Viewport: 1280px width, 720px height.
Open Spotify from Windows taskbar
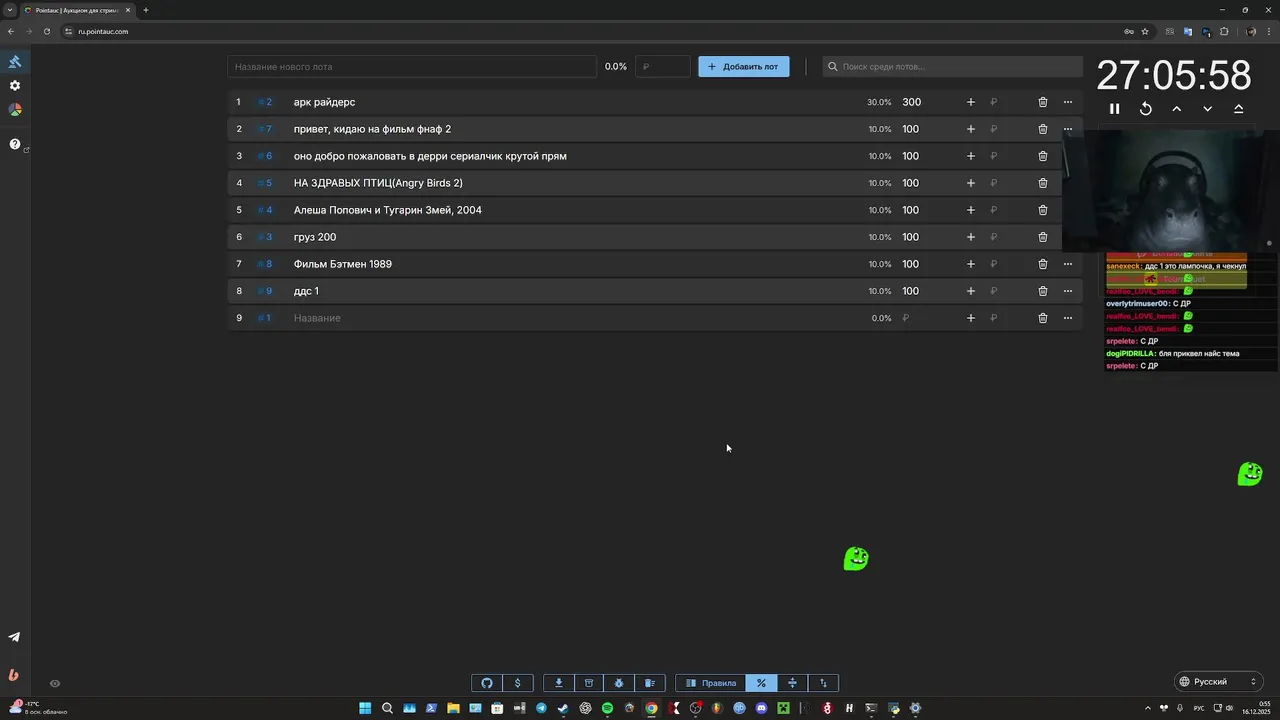pos(607,708)
